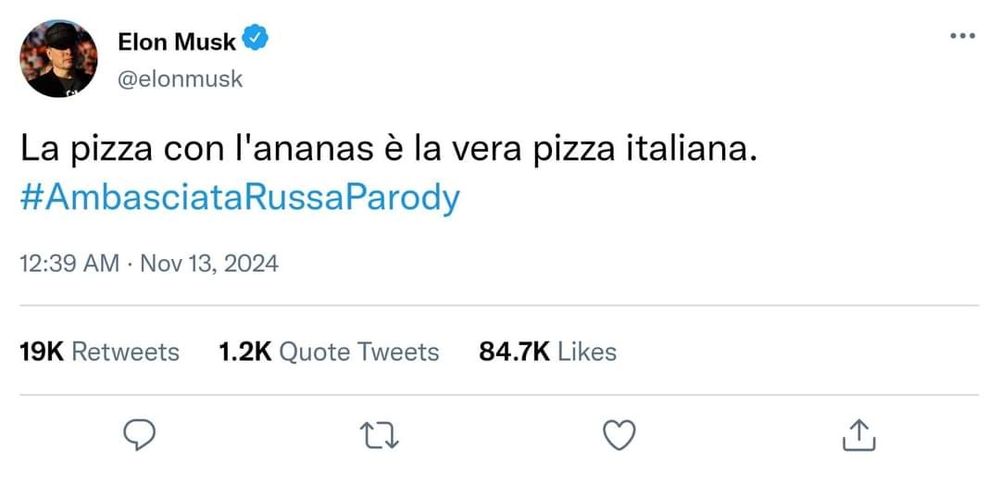This screenshot has height=494, width=1000.
Task: View the 19K Retweets list
Action: (100, 352)
